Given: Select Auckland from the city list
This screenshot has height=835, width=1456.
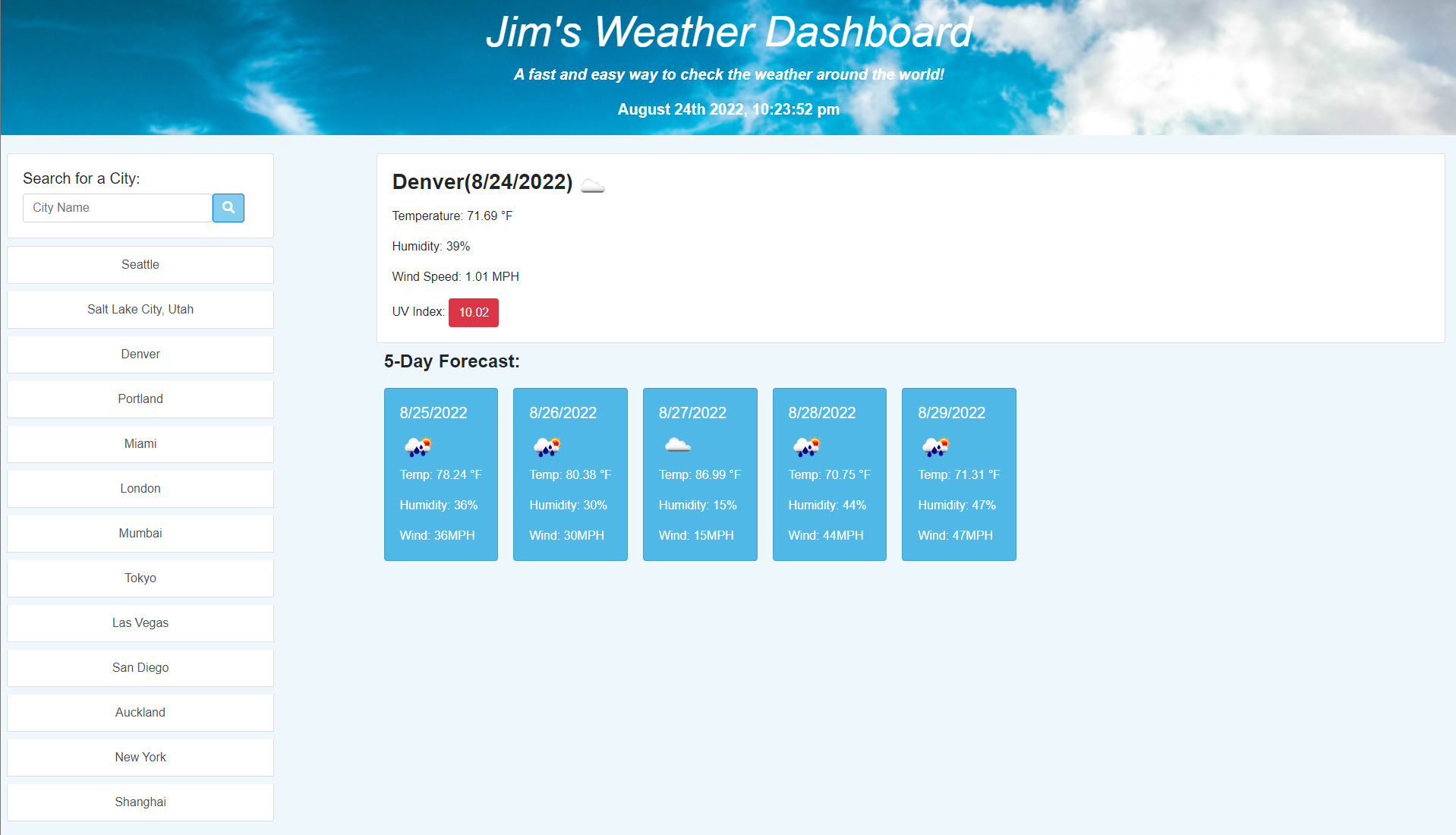Looking at the screenshot, I should (140, 712).
